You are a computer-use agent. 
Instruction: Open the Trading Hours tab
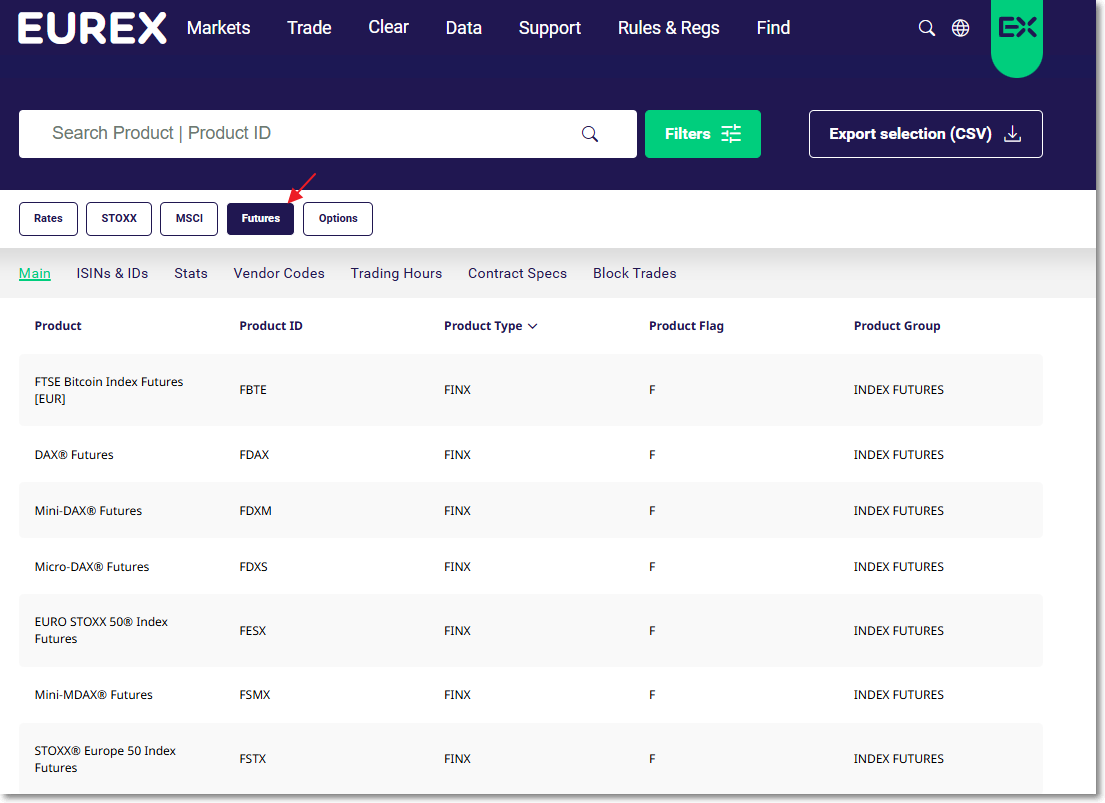point(396,273)
